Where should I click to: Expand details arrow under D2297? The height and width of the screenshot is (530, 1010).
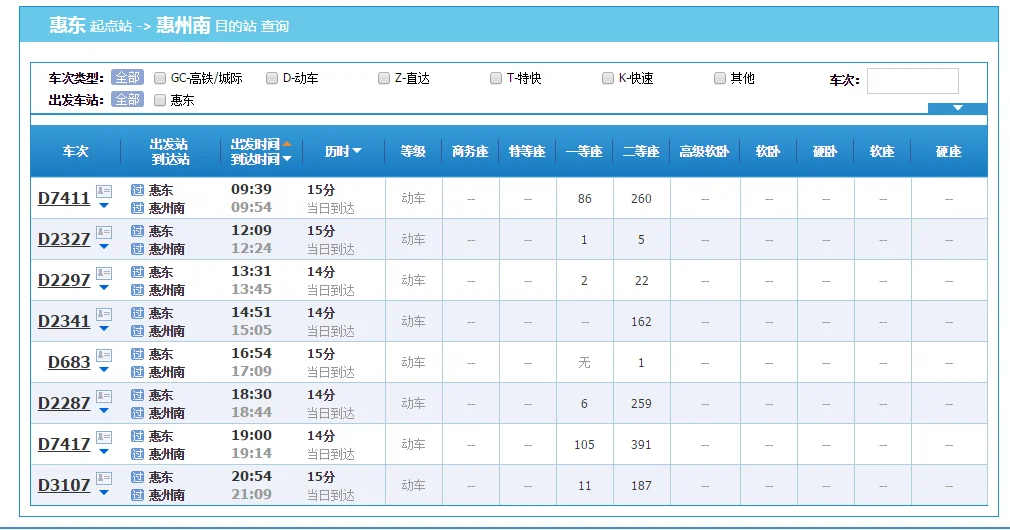click(104, 288)
